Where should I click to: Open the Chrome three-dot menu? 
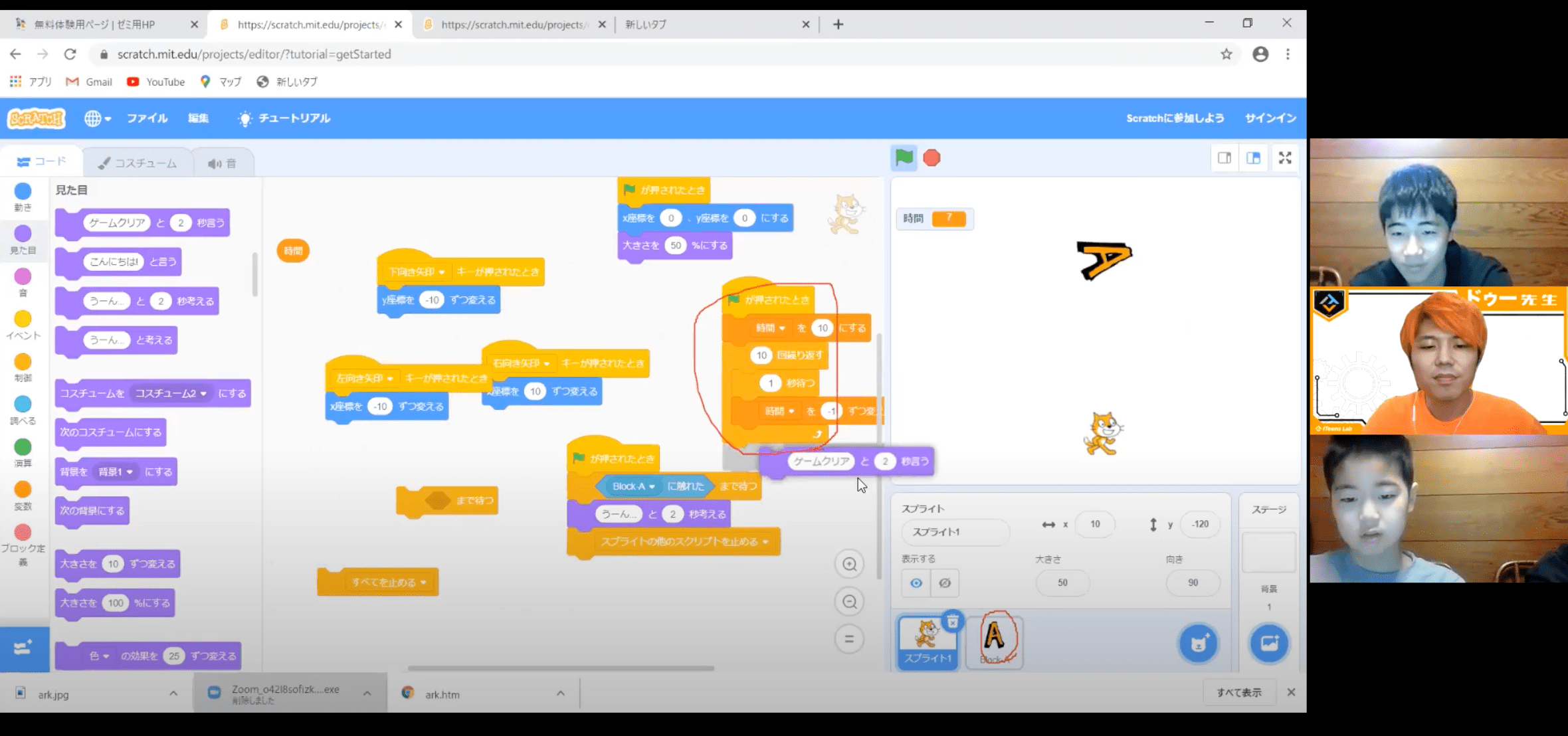pos(1288,54)
